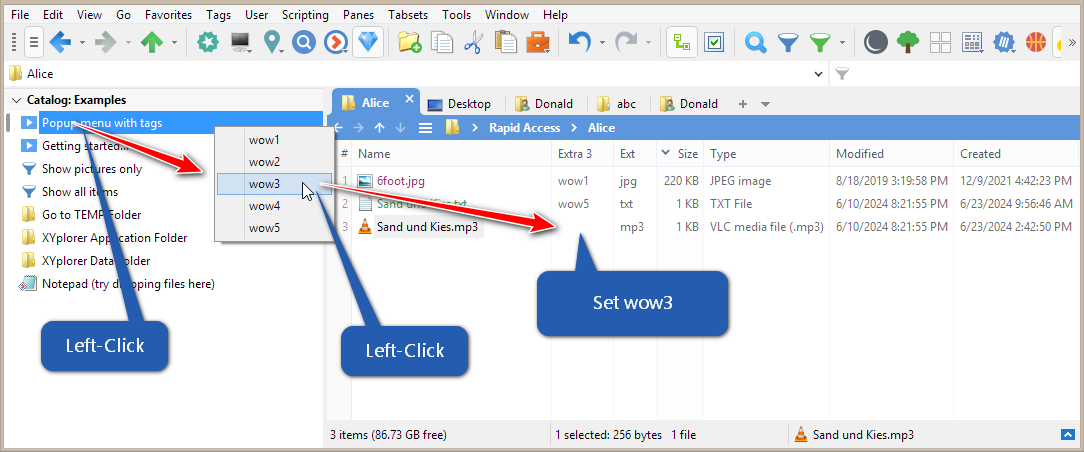Image resolution: width=1084 pixels, height=452 pixels.
Task: Click blue arrow button in status bar
Action: pos(1066,434)
